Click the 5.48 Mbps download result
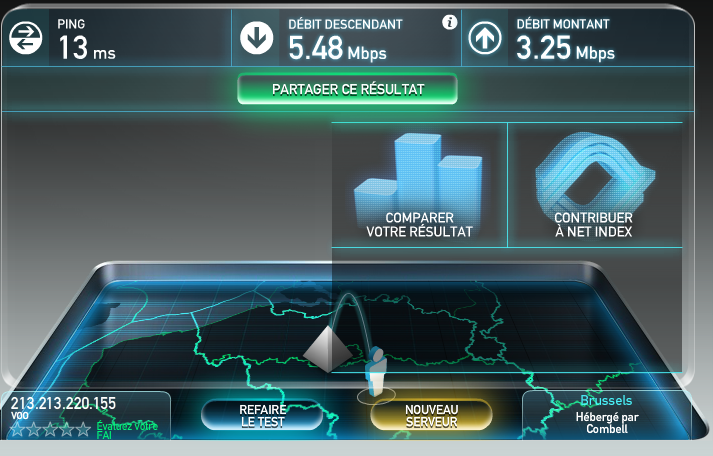 337,48
